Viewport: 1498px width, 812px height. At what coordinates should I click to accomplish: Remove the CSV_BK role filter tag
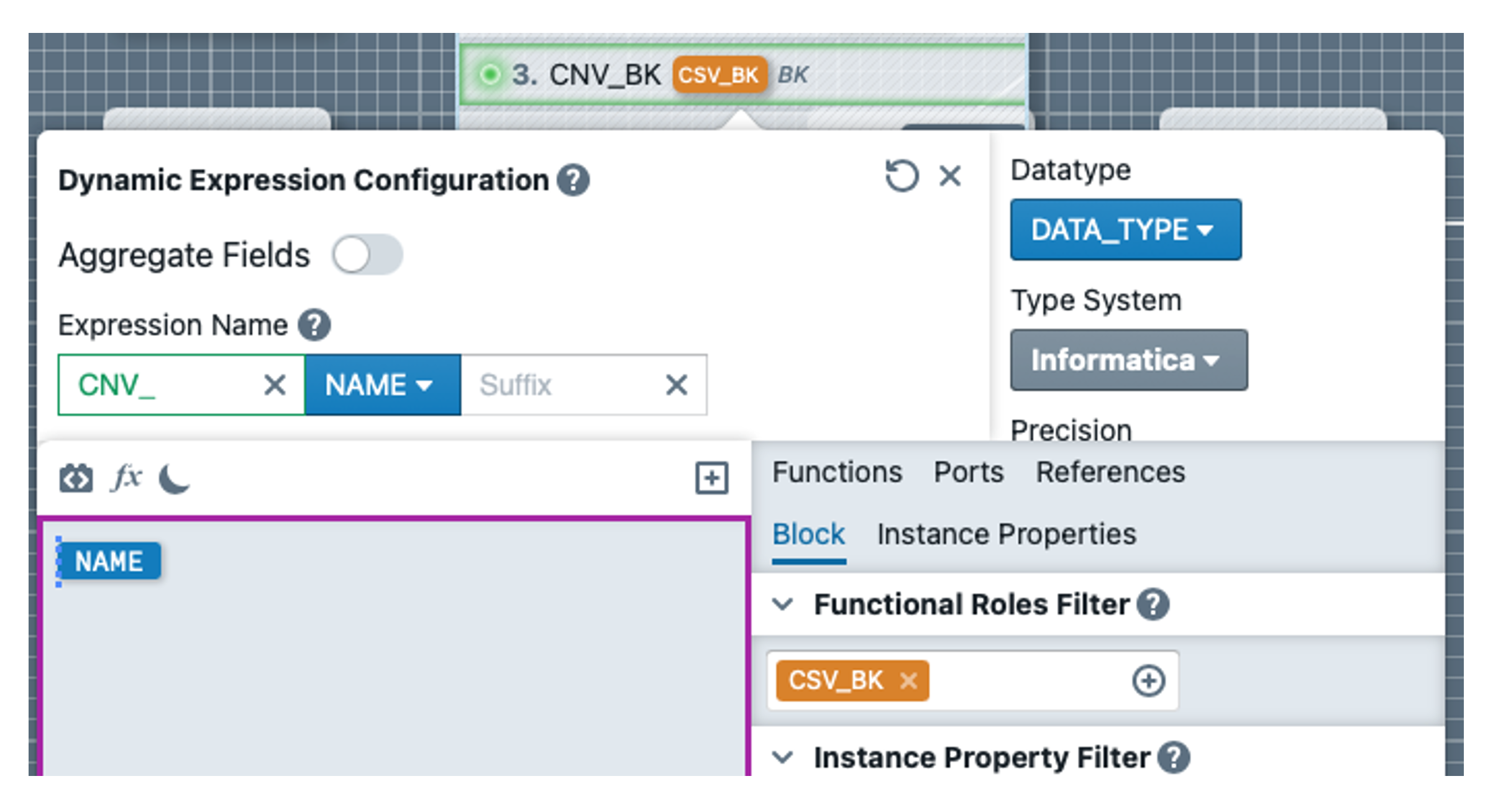tap(908, 681)
